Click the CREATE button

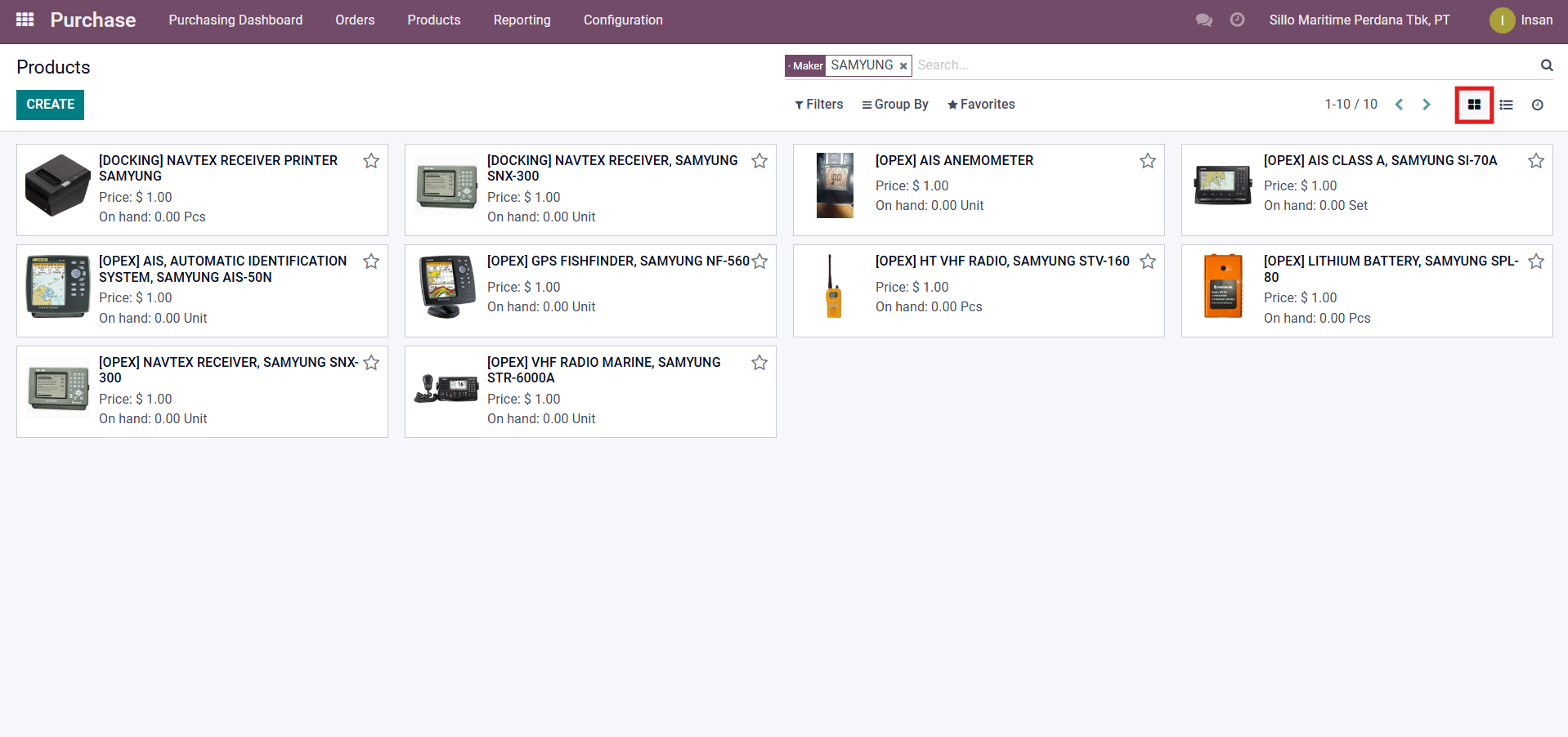[x=50, y=105]
